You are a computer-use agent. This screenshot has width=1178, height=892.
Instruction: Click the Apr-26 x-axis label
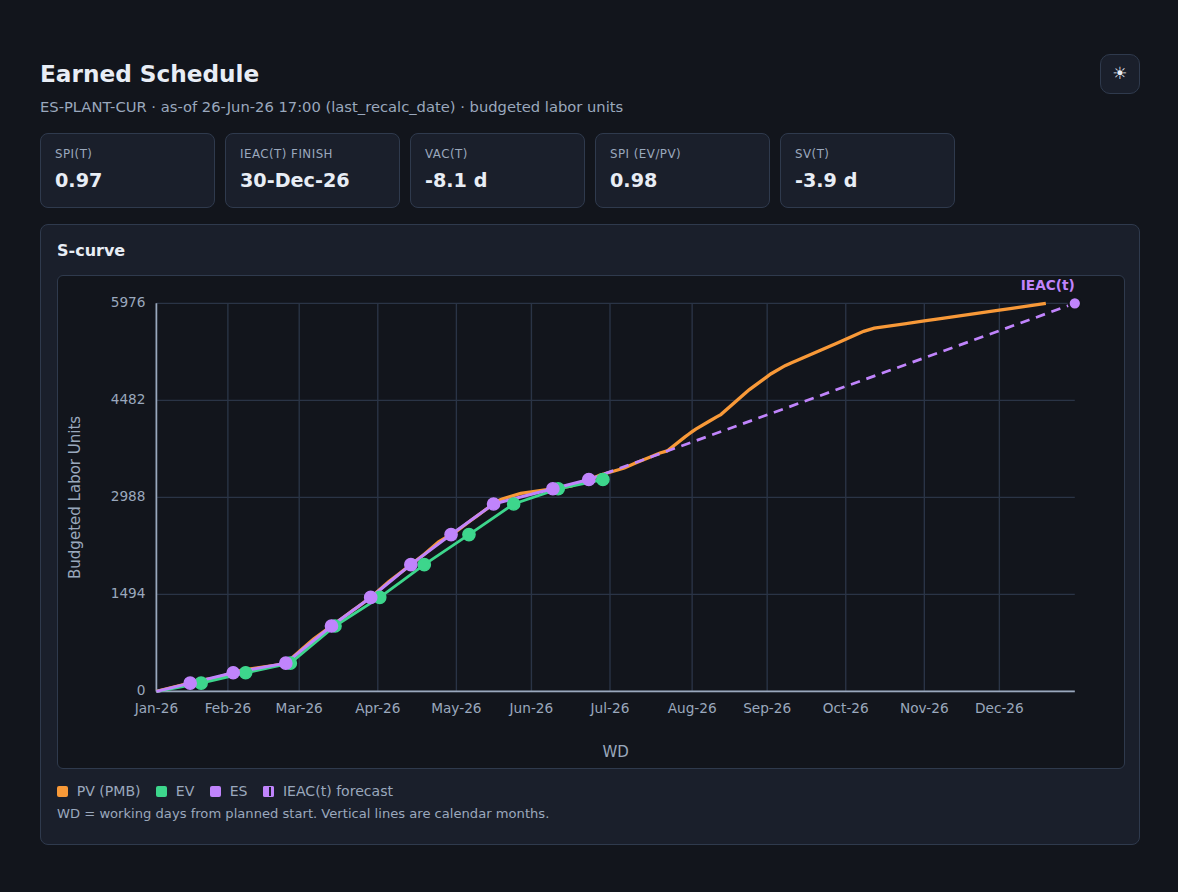pyautogui.click(x=377, y=708)
